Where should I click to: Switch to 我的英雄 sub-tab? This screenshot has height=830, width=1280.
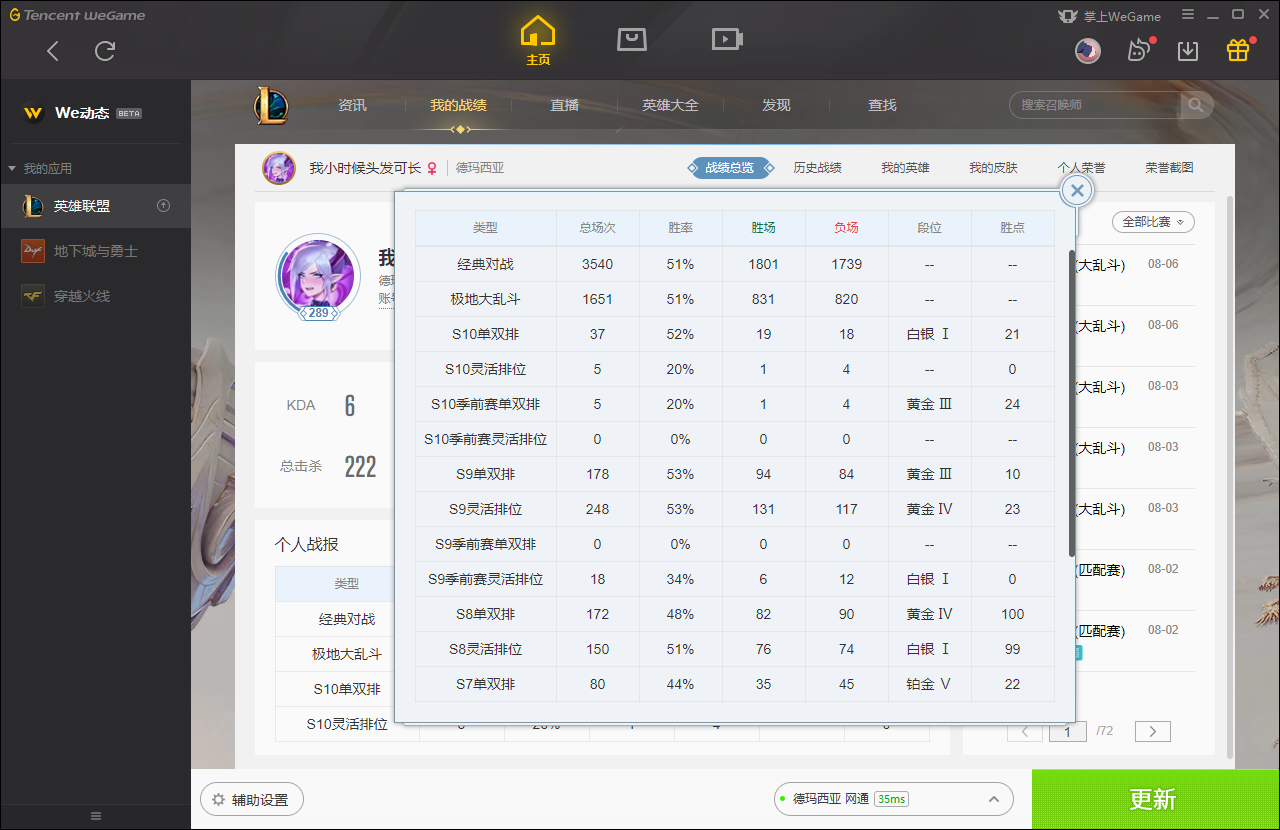click(905, 168)
